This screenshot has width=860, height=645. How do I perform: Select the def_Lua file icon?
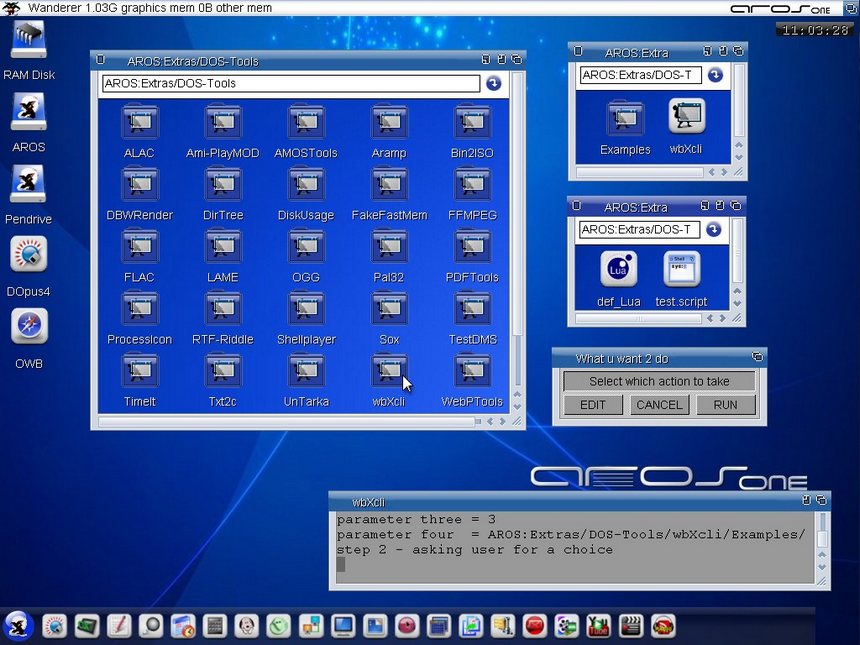[618, 270]
